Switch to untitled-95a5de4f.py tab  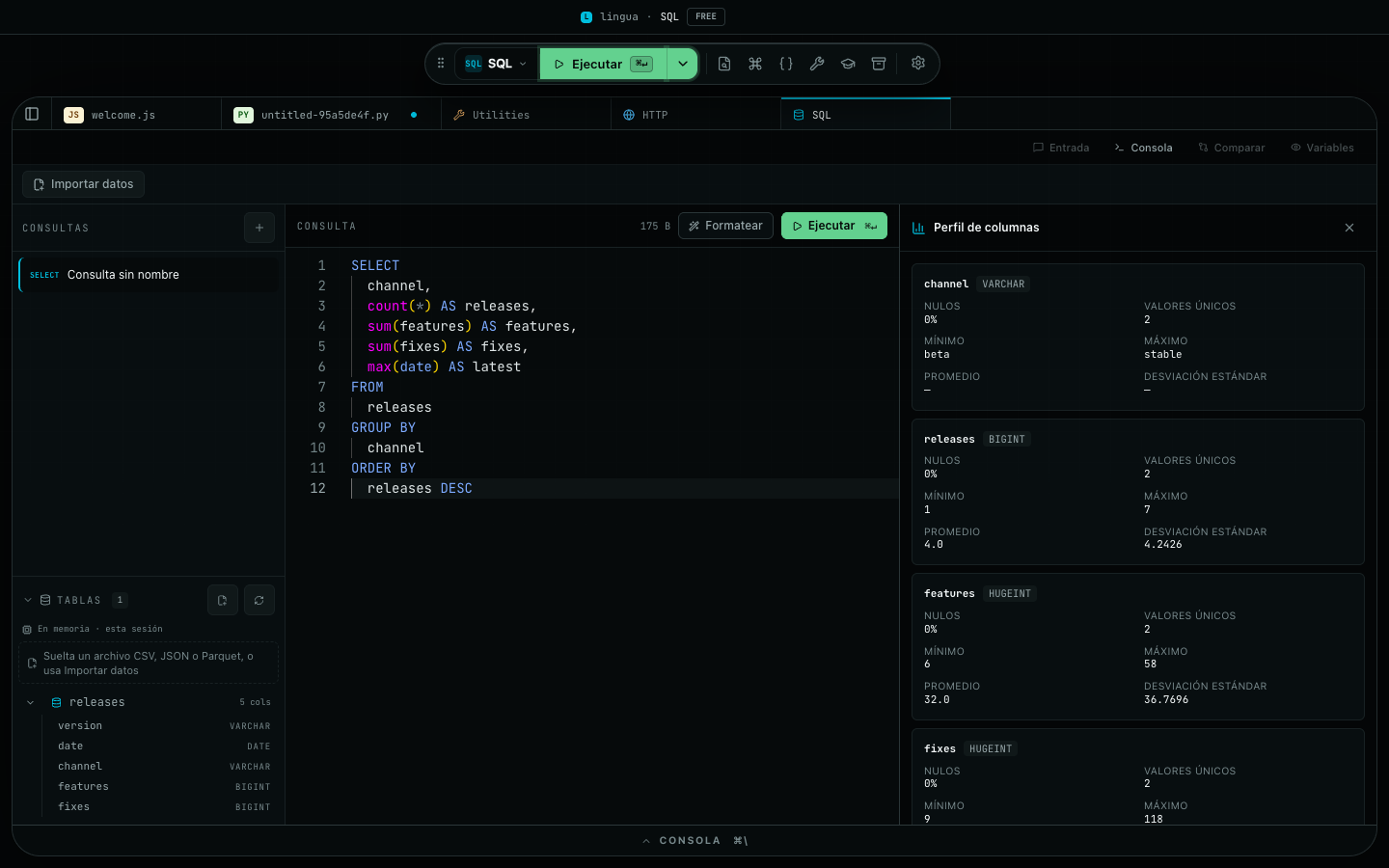click(332, 115)
